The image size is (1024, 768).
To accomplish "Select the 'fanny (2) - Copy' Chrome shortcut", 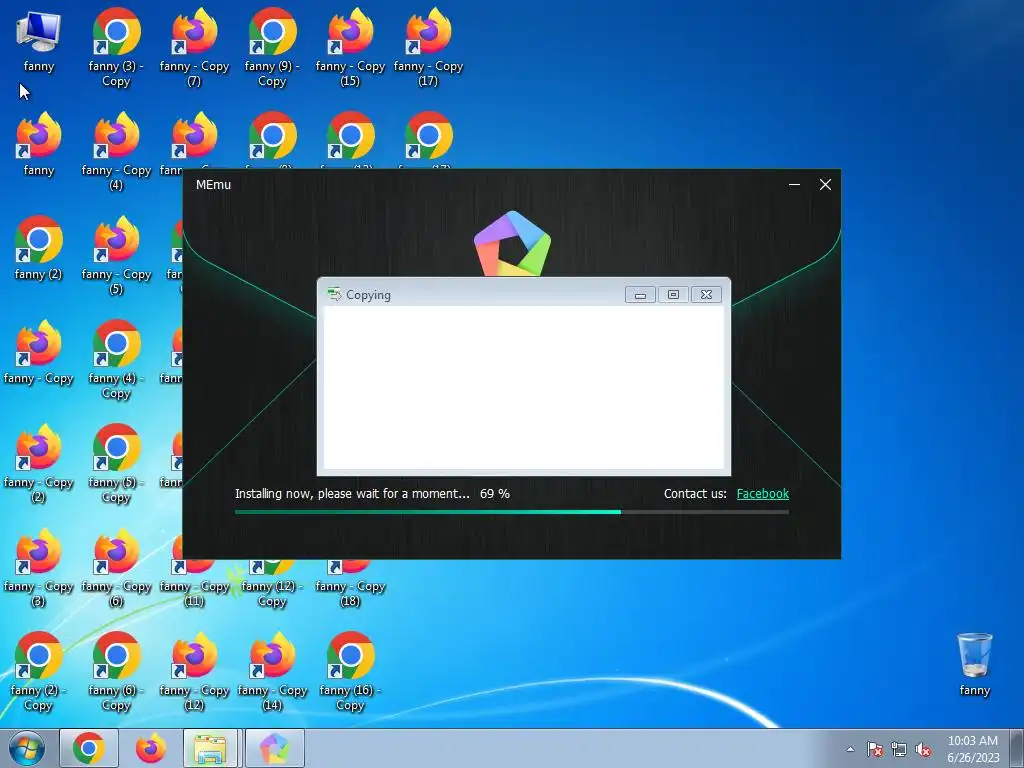I will pyautogui.click(x=39, y=671).
